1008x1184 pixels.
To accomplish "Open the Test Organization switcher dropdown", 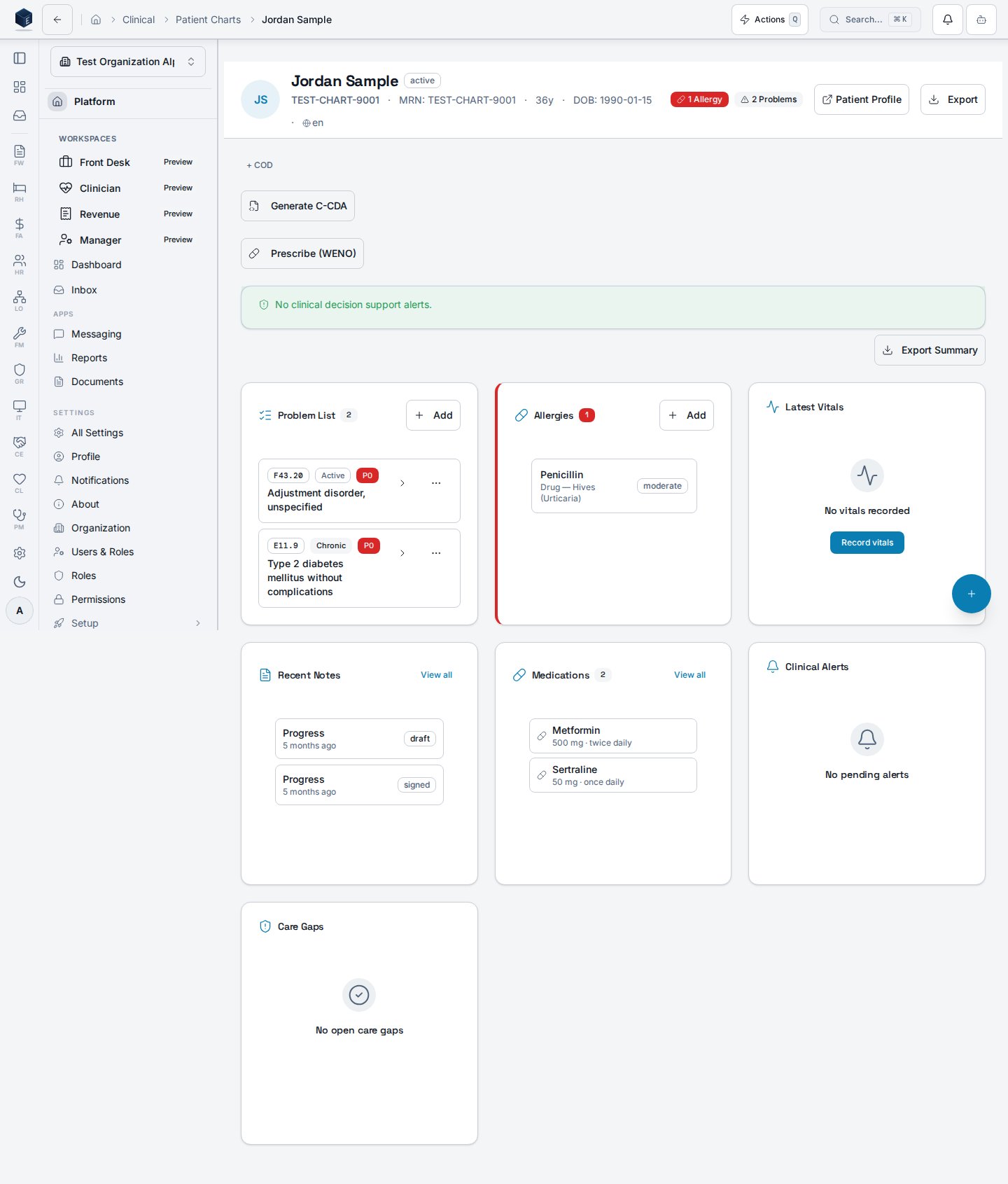I will (x=128, y=62).
